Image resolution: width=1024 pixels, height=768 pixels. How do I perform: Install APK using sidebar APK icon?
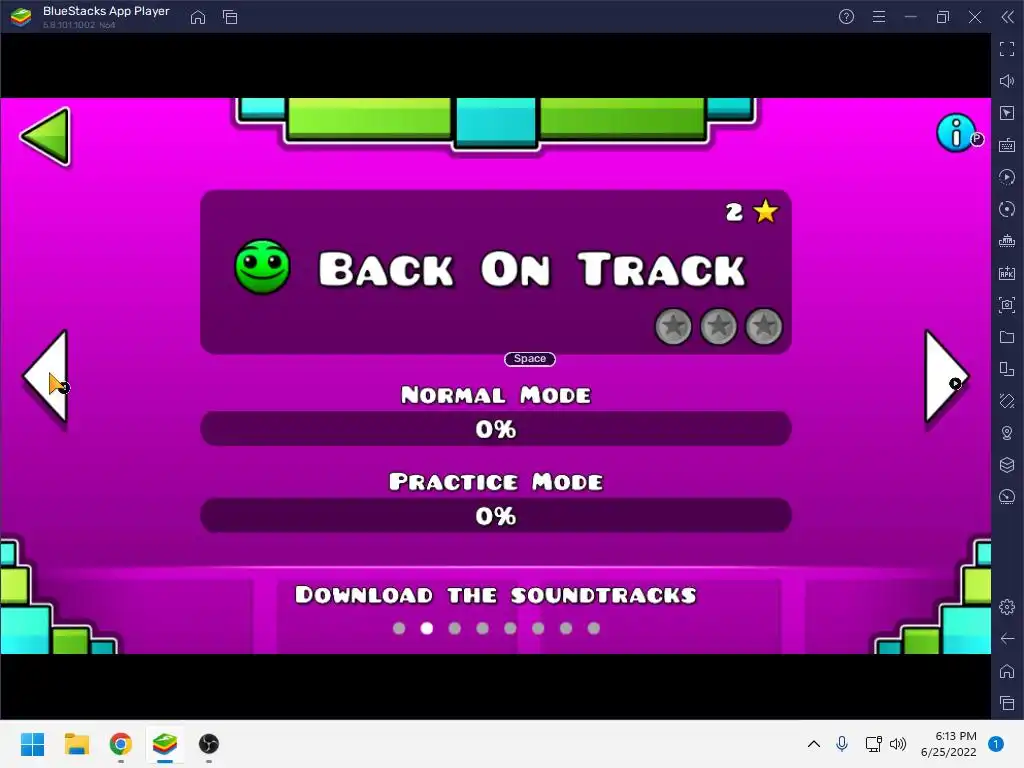tap(1007, 273)
